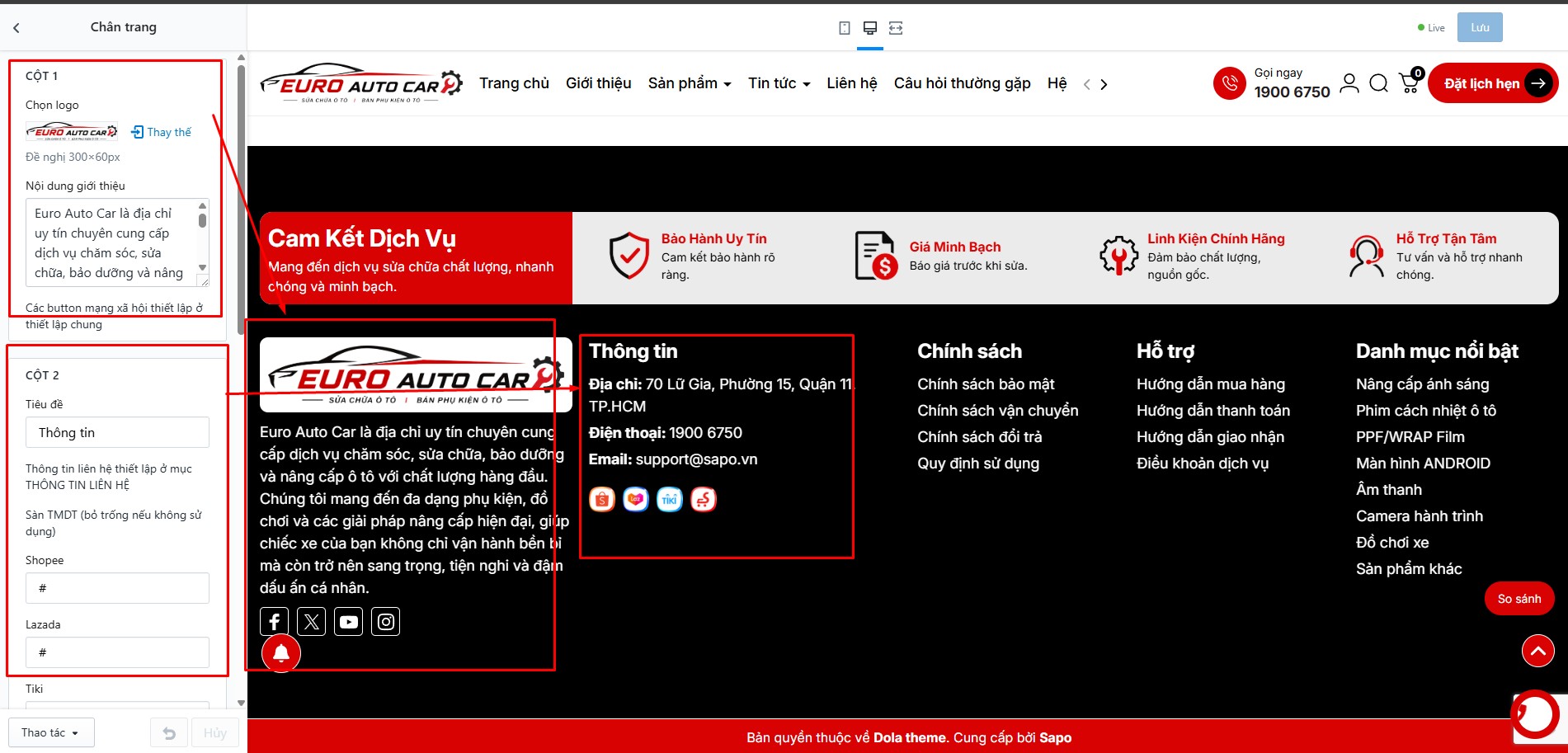Click the Bảo Hành Uy Tín shield icon
Image resolution: width=1568 pixels, height=753 pixels.
pyautogui.click(x=629, y=256)
